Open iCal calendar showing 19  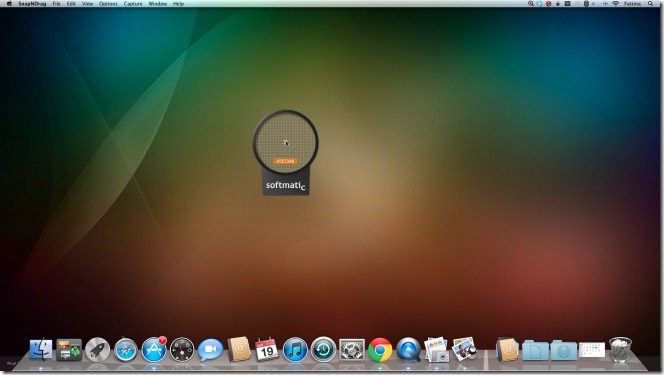(267, 349)
